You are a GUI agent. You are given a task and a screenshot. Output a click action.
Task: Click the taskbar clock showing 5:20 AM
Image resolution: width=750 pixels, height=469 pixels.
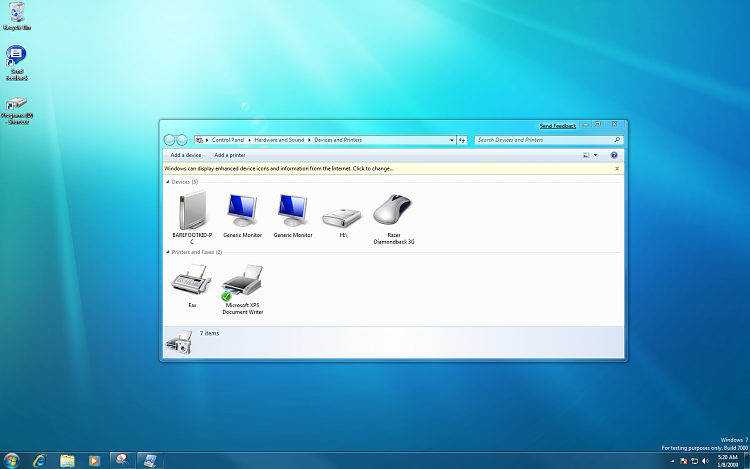coord(728,461)
